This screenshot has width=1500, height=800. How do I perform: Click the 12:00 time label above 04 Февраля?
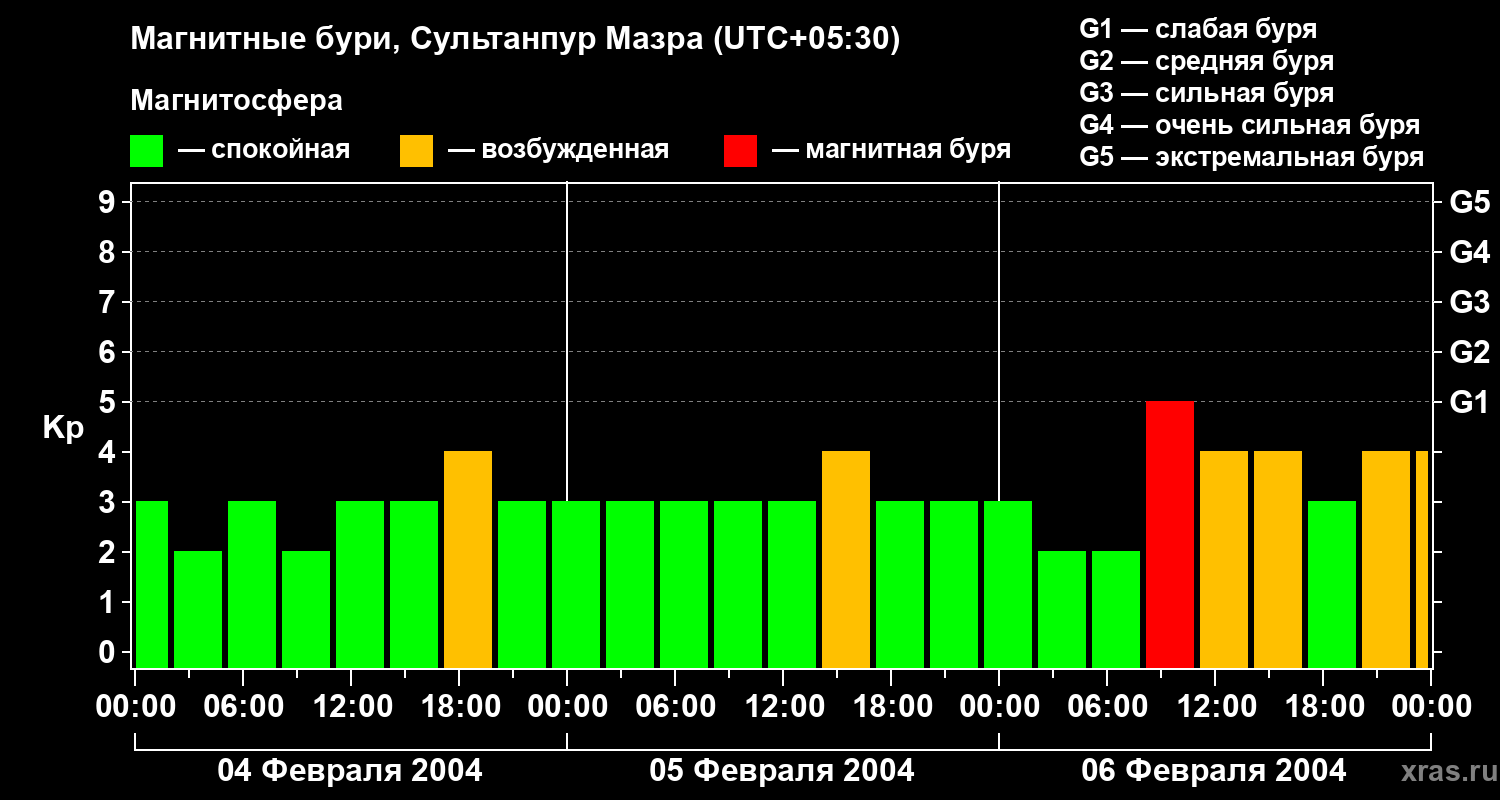[351, 707]
